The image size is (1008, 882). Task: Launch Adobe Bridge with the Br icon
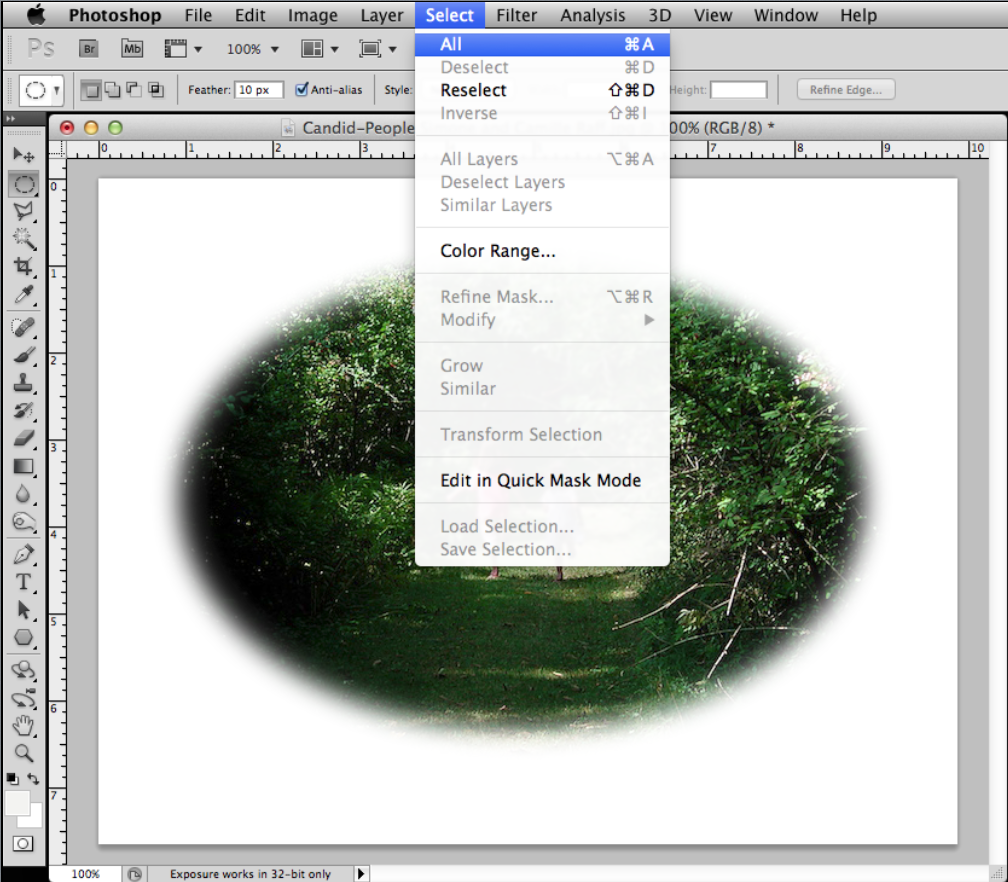point(88,48)
